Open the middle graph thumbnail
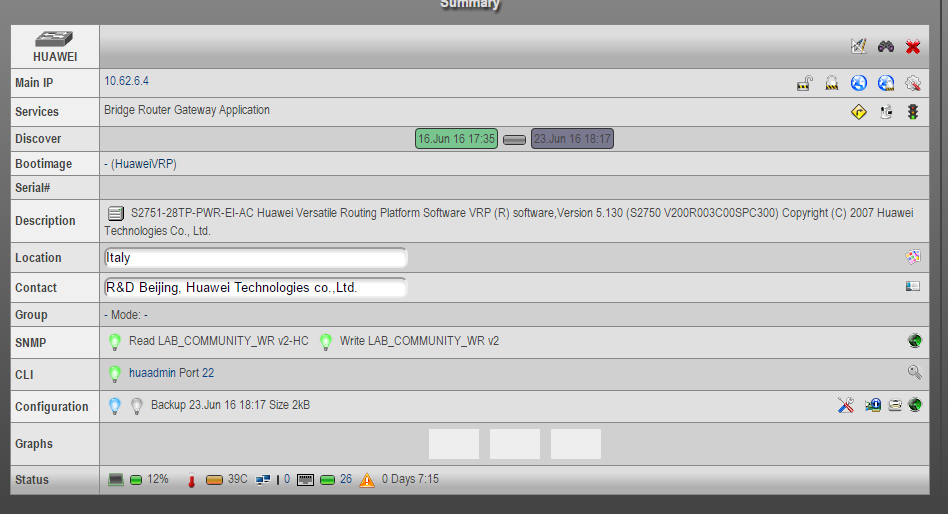Image resolution: width=948 pixels, height=514 pixels. pyautogui.click(x=515, y=444)
